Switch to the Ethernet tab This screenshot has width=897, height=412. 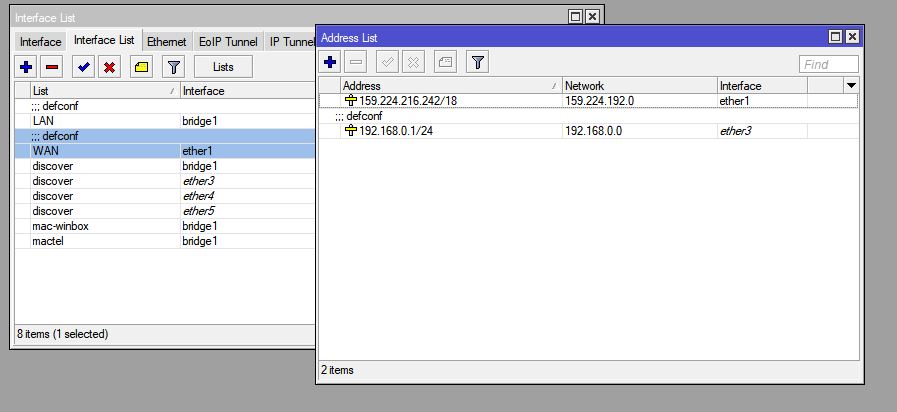(x=166, y=42)
